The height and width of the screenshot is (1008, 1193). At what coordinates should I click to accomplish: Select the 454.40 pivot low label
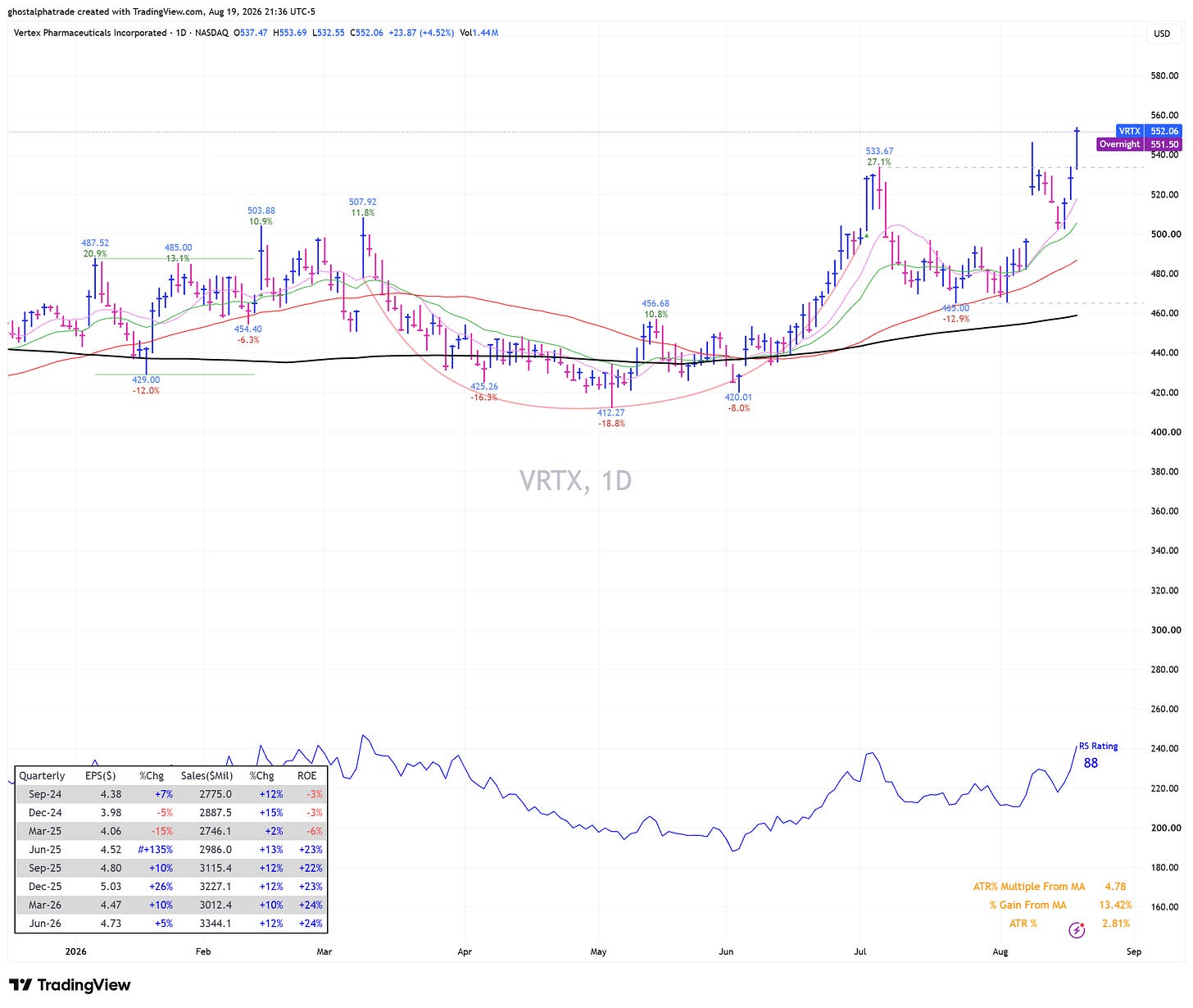[x=247, y=329]
